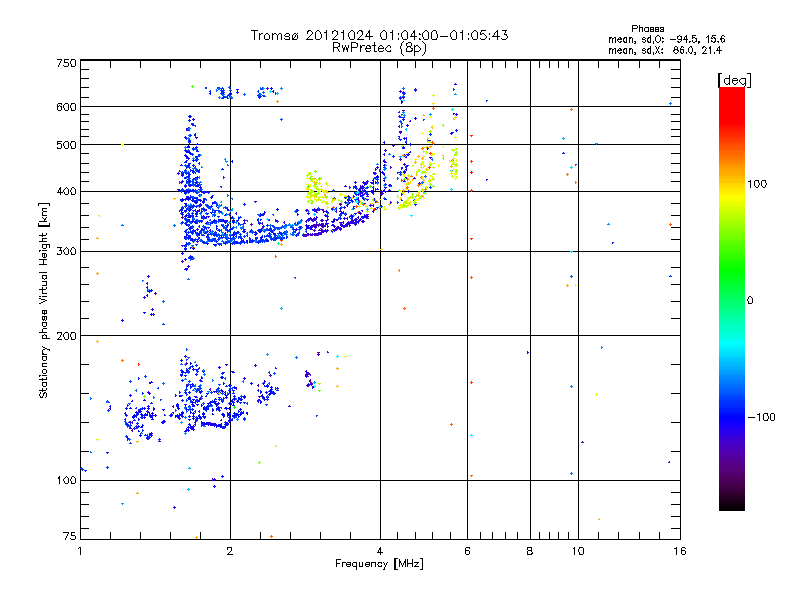
Task: Click the y-axis tick label '750'
Action: pos(66,63)
